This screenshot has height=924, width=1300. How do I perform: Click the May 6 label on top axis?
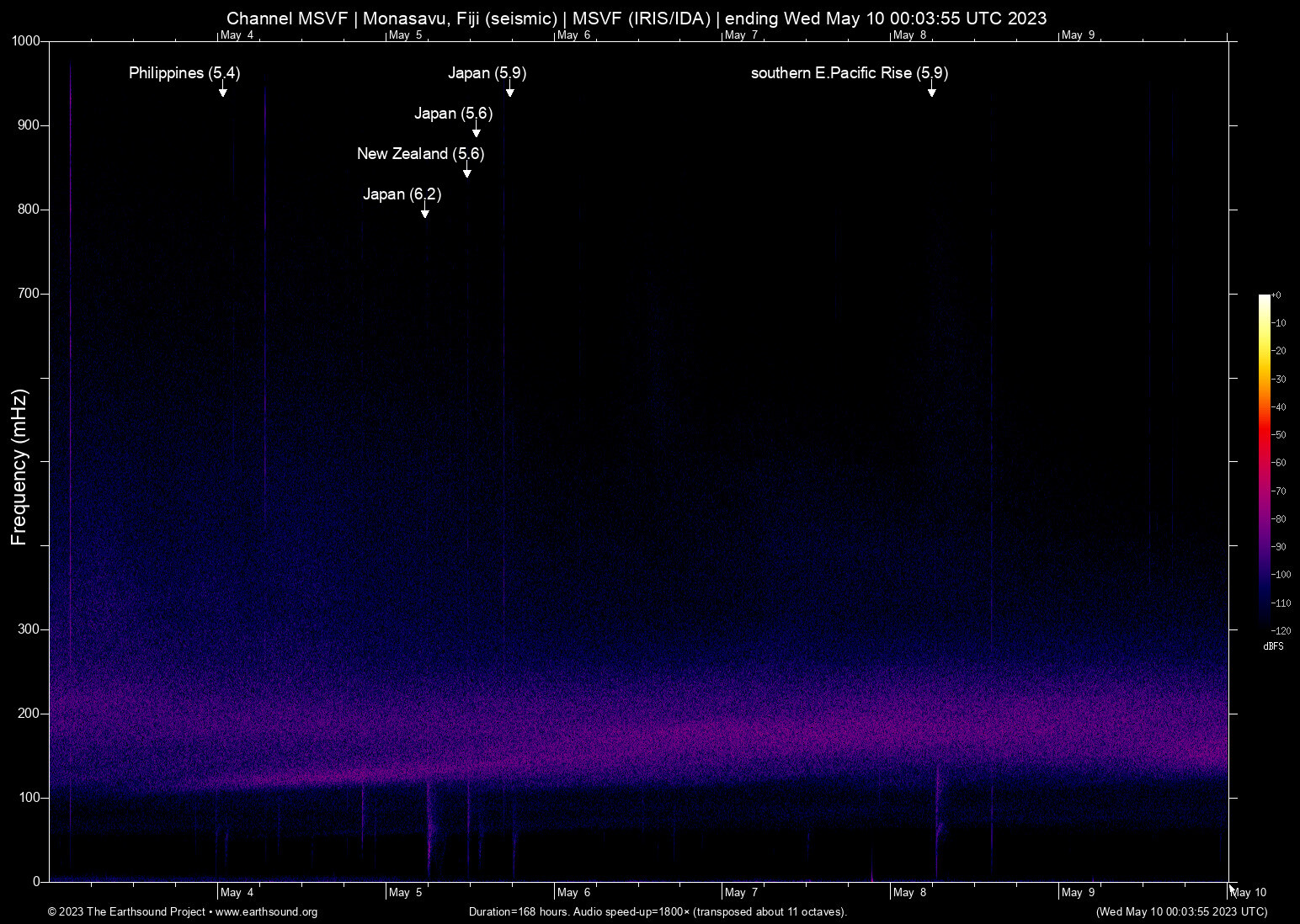pos(574,35)
